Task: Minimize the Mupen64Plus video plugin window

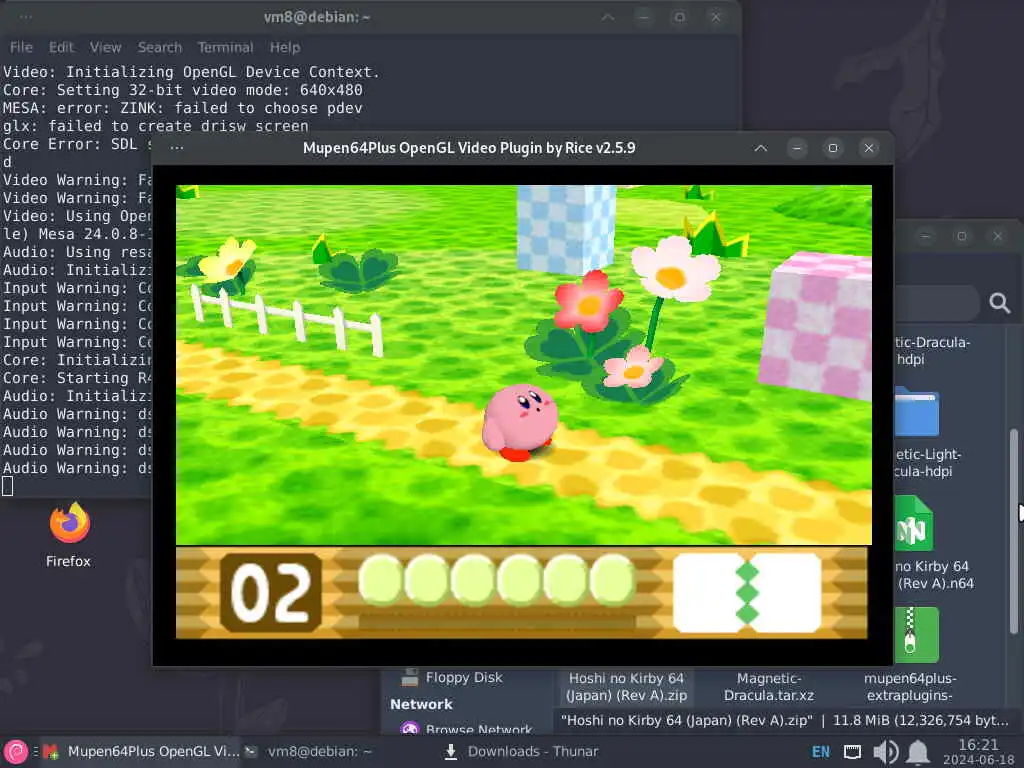Action: 797,148
